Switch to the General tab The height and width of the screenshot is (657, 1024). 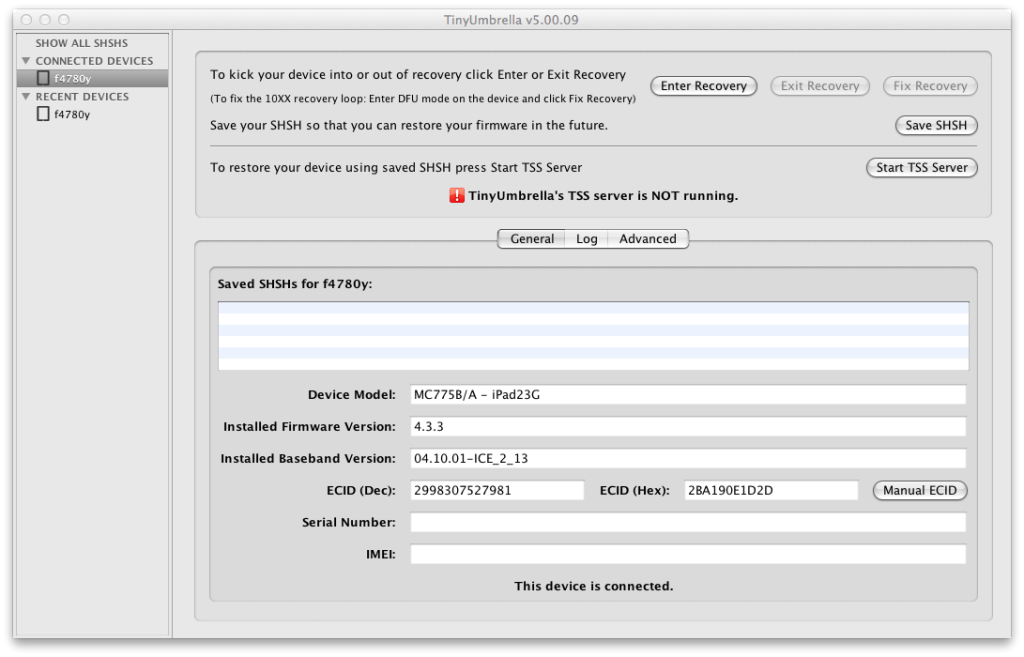(532, 239)
